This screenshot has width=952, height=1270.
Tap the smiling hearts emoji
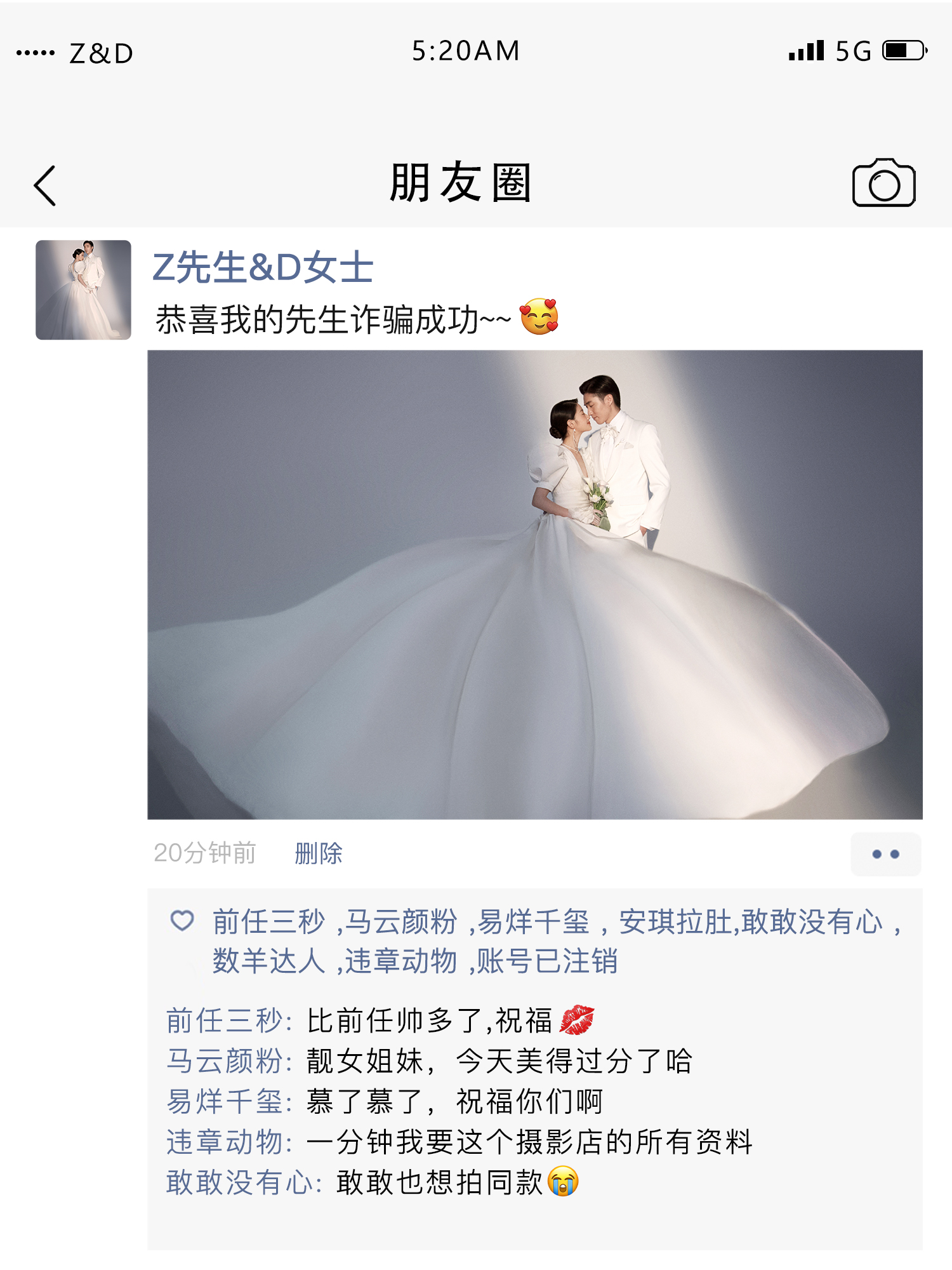click(539, 317)
